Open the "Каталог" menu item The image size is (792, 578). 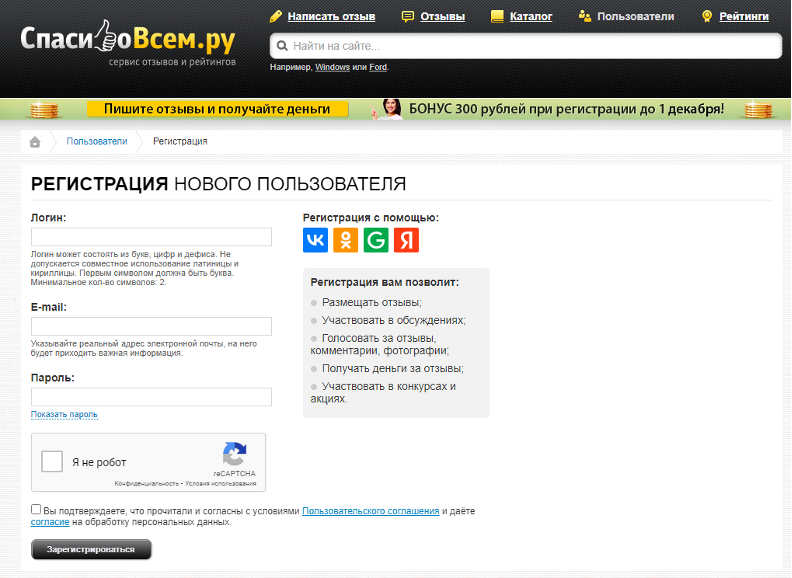click(530, 16)
